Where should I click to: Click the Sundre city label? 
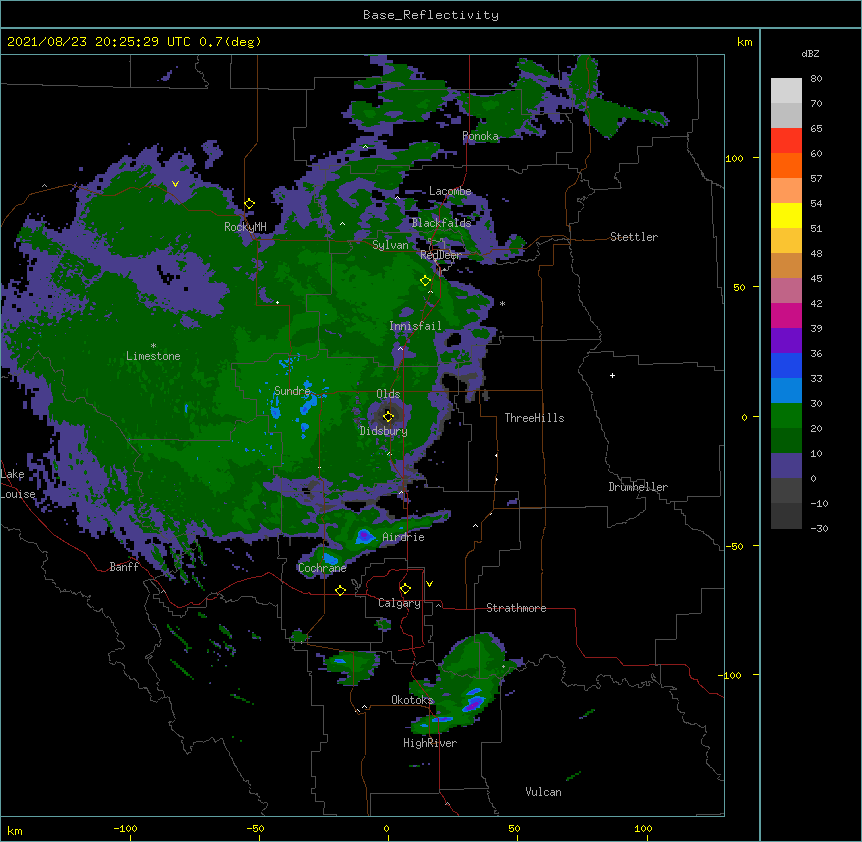(292, 391)
